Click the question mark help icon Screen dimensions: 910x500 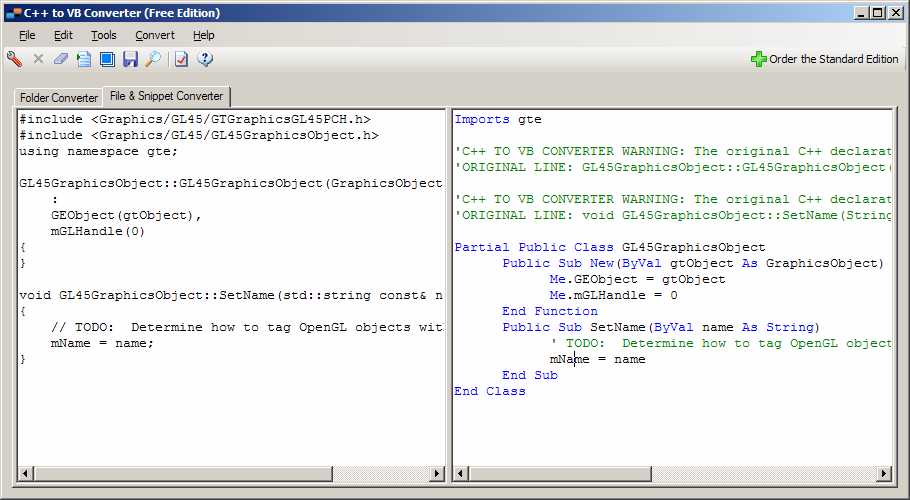click(205, 59)
